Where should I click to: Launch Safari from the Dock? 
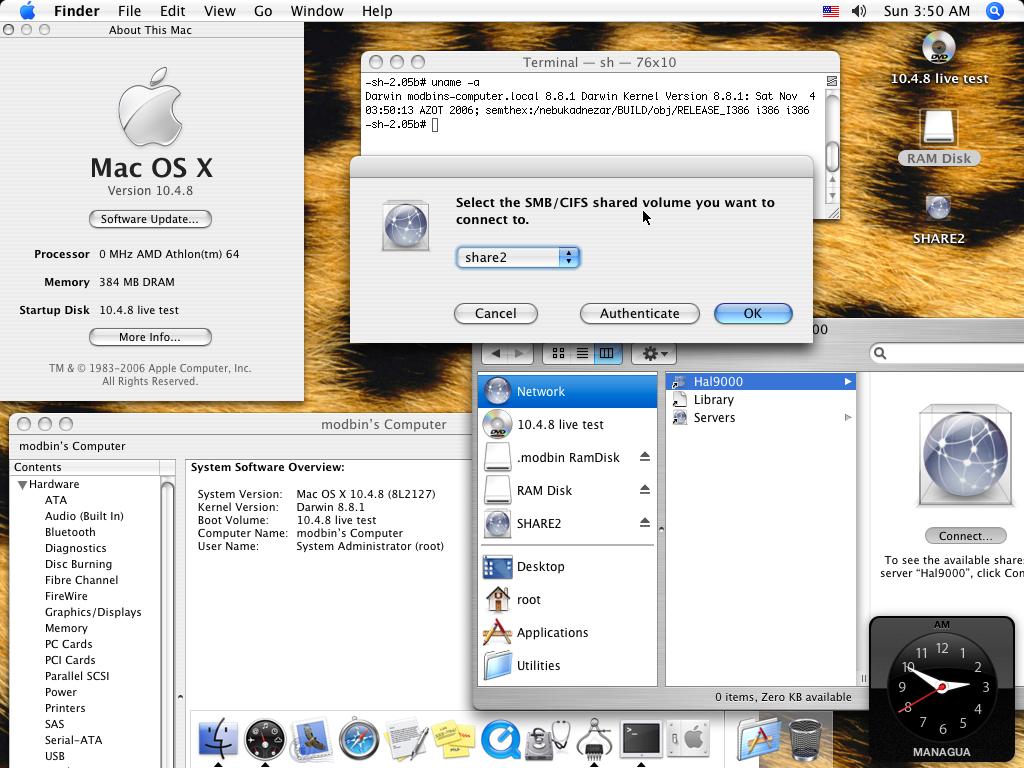coord(358,739)
